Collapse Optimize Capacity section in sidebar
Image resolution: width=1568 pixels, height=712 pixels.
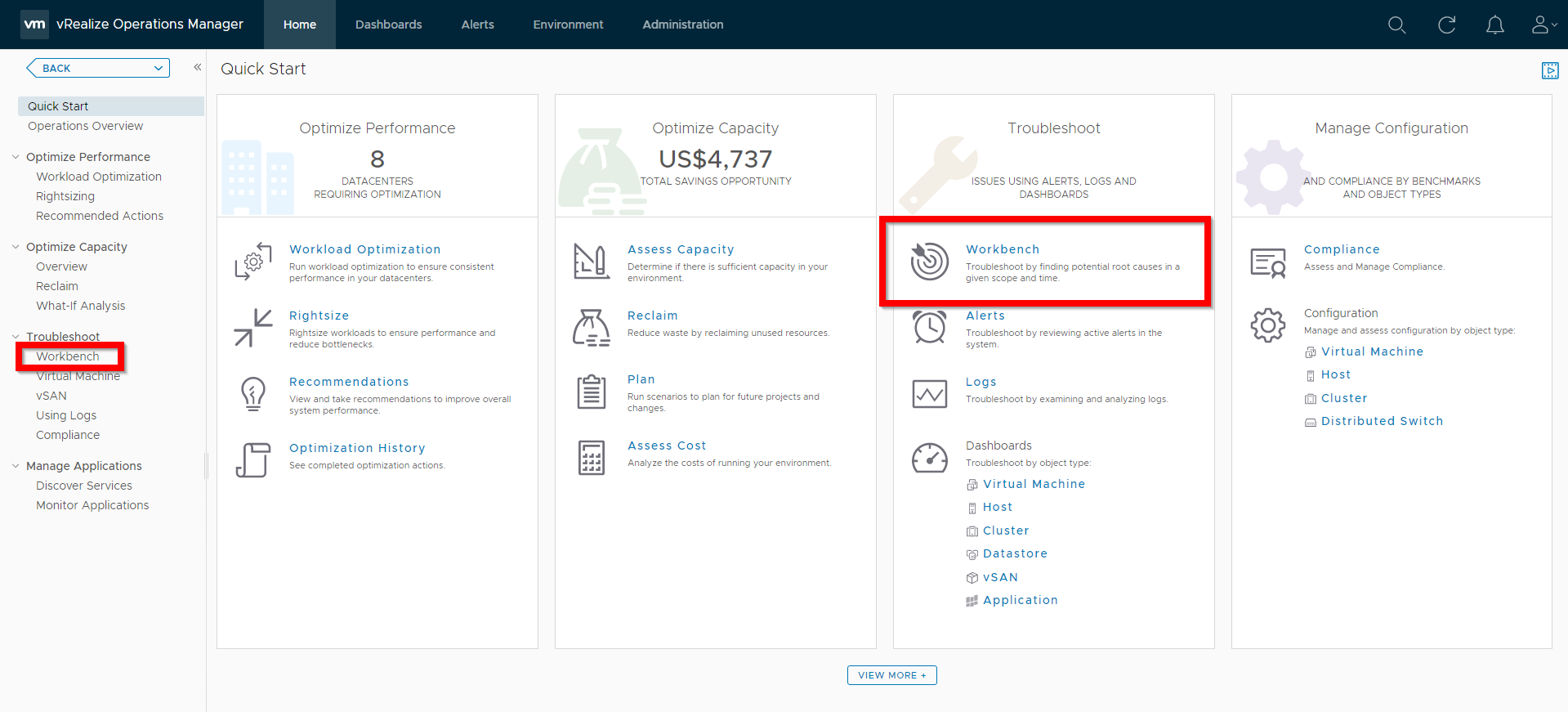16,246
